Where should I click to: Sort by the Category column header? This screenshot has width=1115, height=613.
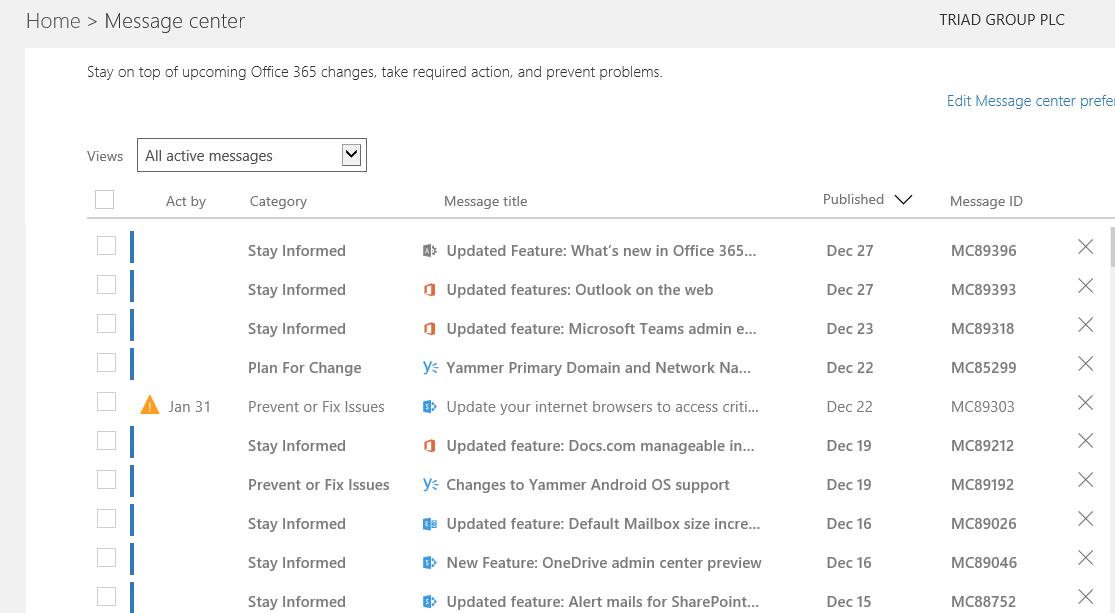pos(278,201)
